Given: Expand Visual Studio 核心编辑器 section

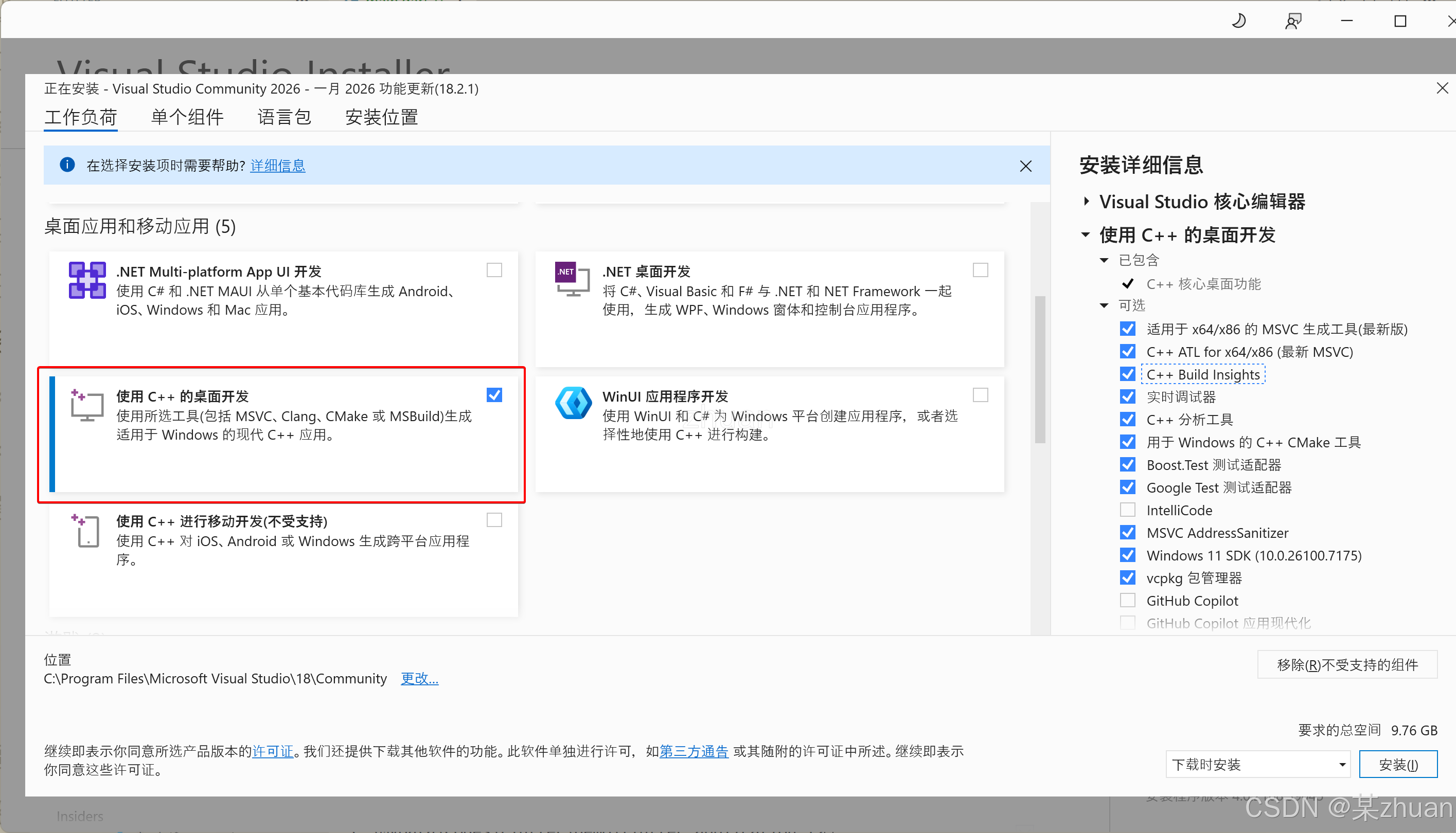Looking at the screenshot, I should click(1086, 202).
